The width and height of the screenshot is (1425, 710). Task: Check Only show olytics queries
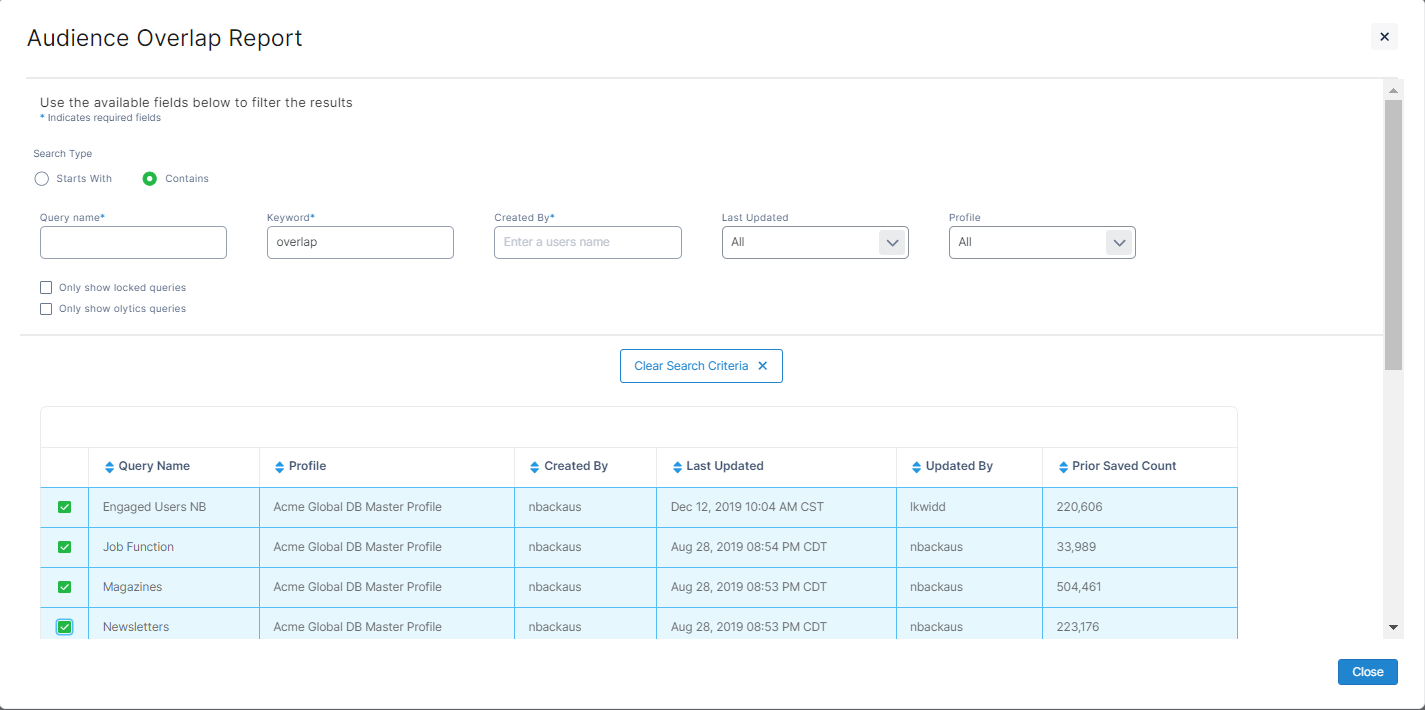46,309
